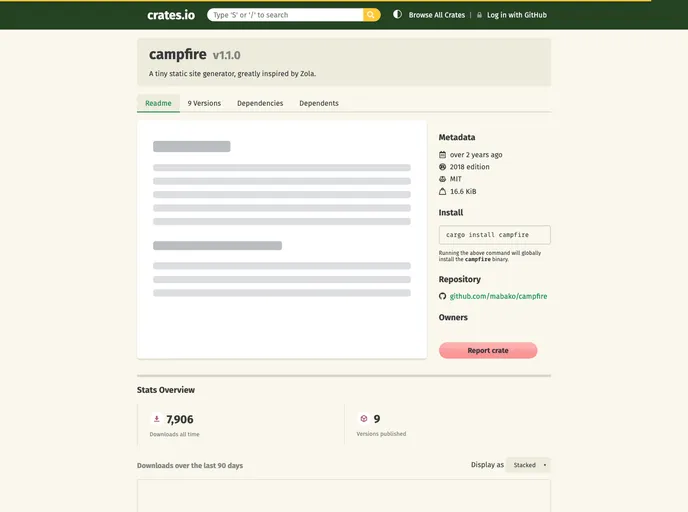The height and width of the screenshot is (512, 688).
Task: Click the 2018 edition text
Action: (469, 167)
